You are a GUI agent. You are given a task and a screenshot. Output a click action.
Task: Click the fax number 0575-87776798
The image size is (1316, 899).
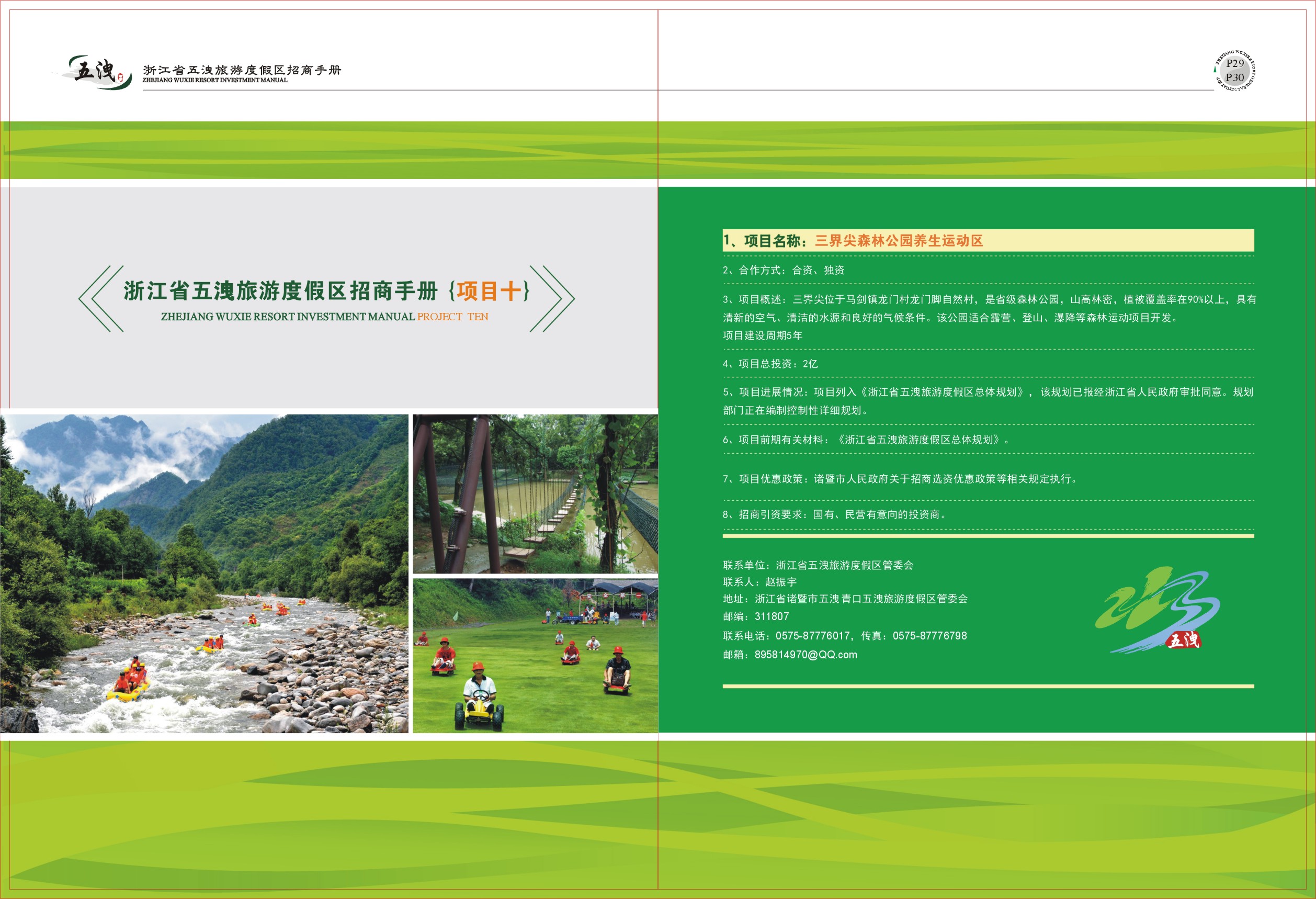929,636
